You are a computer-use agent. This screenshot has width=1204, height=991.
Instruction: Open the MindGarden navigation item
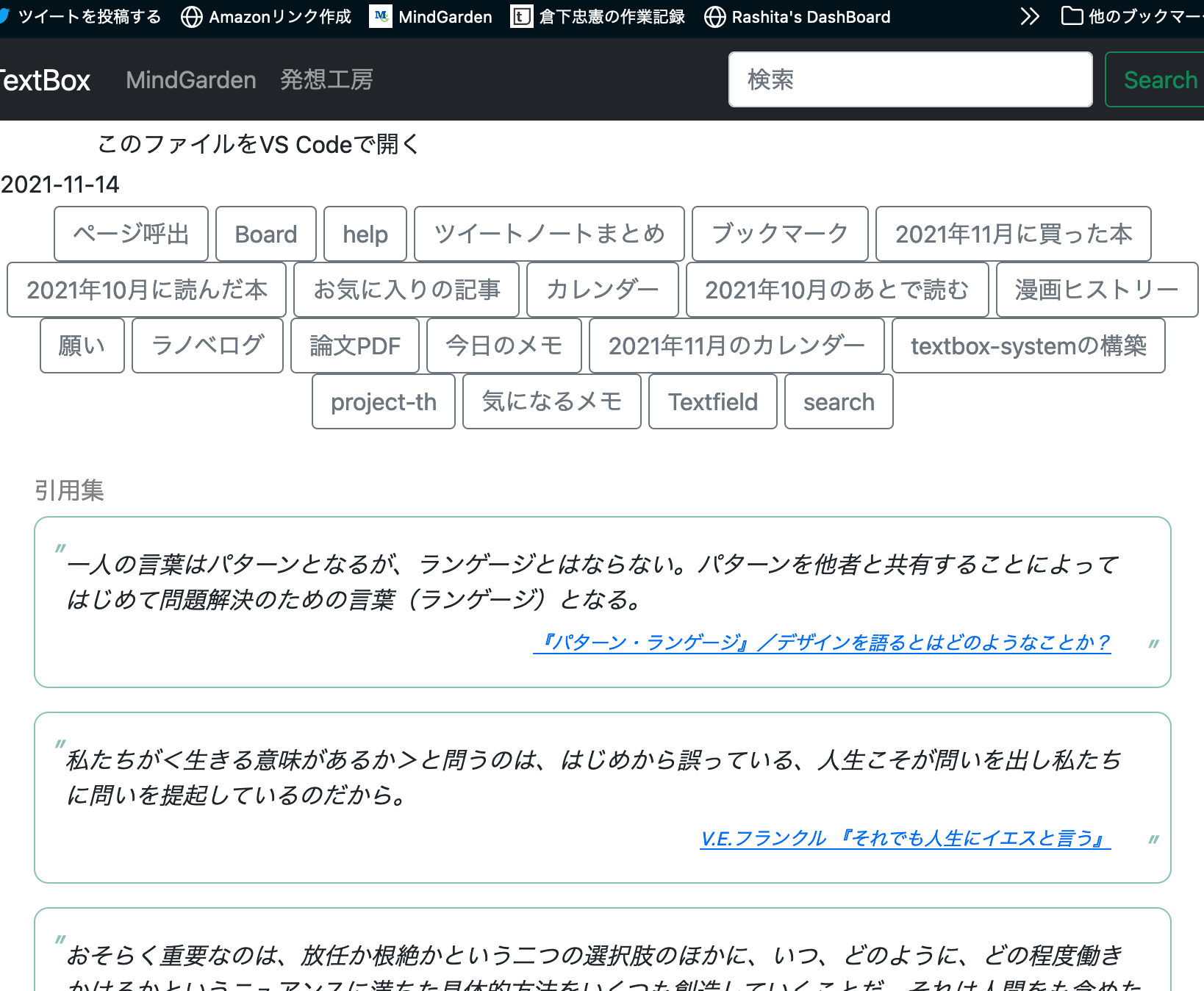(190, 79)
